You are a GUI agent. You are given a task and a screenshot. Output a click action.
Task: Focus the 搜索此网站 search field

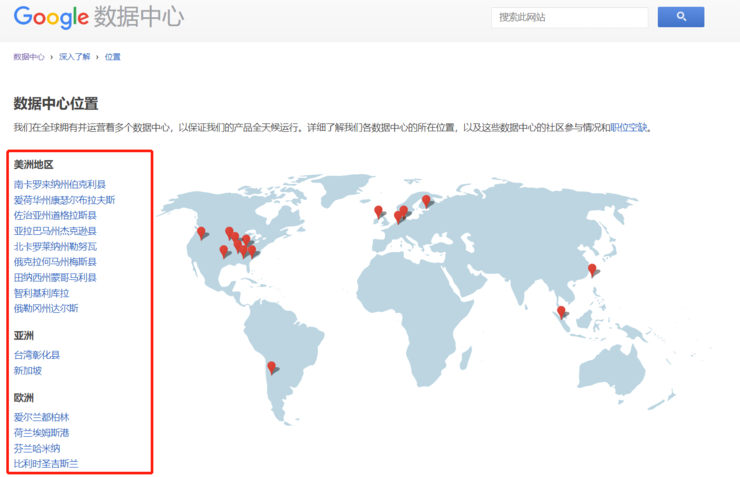click(x=570, y=17)
